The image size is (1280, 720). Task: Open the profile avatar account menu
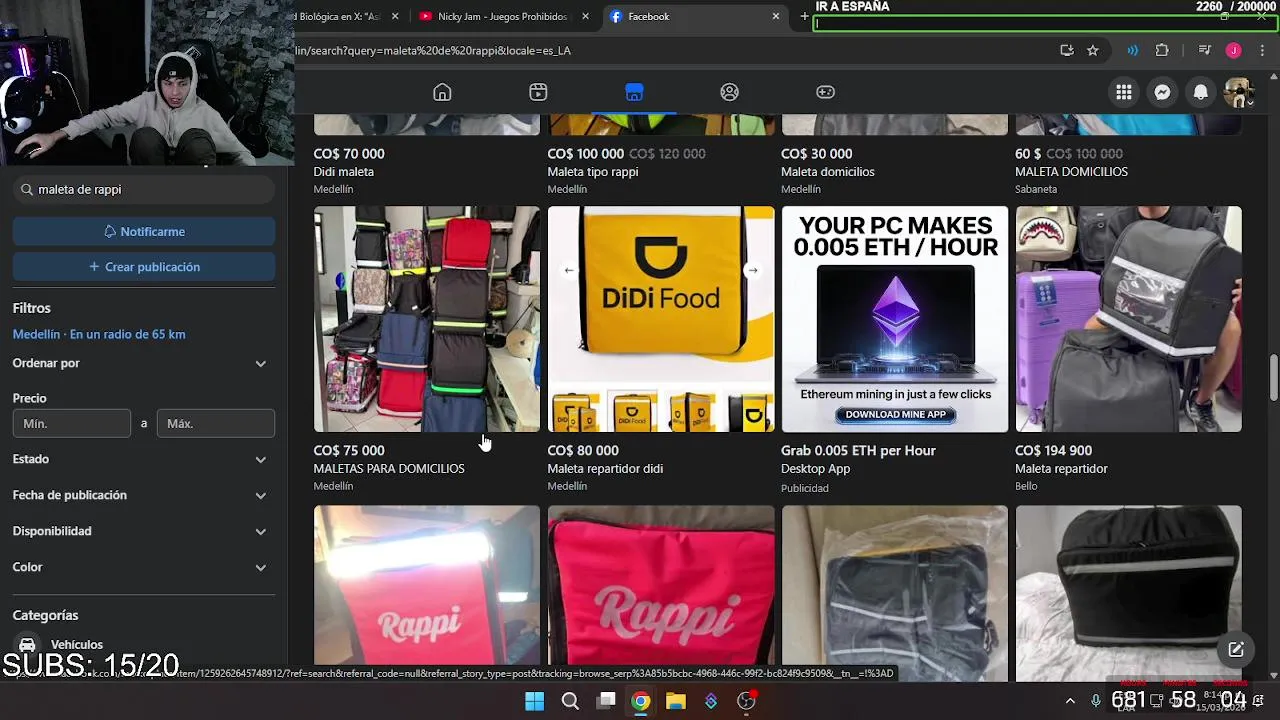coord(1238,92)
